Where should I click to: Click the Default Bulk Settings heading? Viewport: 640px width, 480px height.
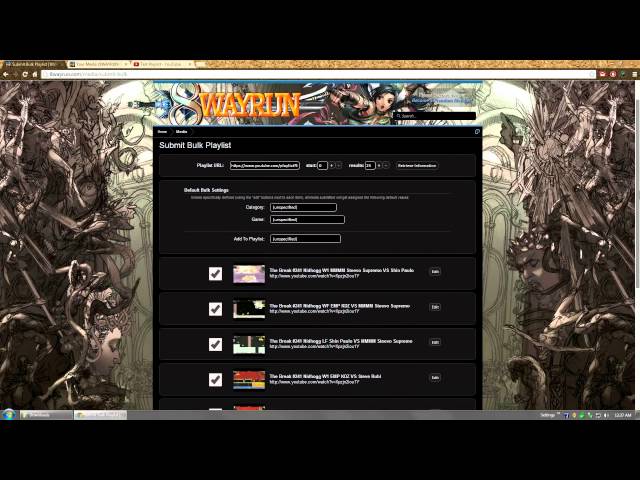(x=206, y=190)
